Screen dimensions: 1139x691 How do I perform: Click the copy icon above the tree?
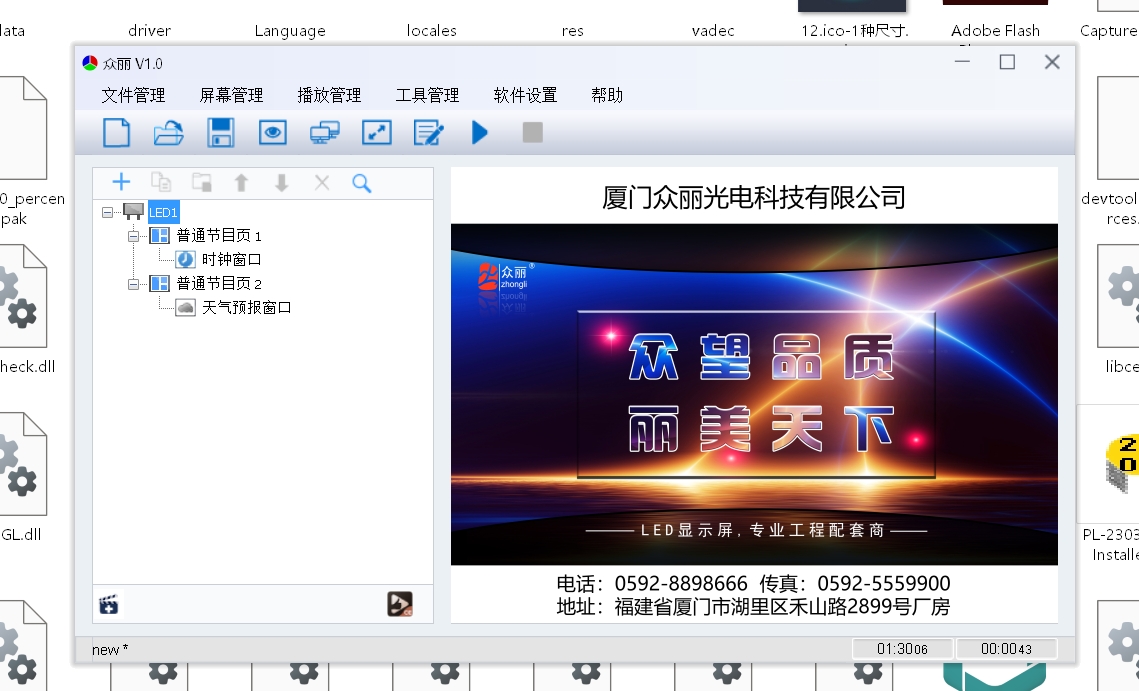(161, 182)
